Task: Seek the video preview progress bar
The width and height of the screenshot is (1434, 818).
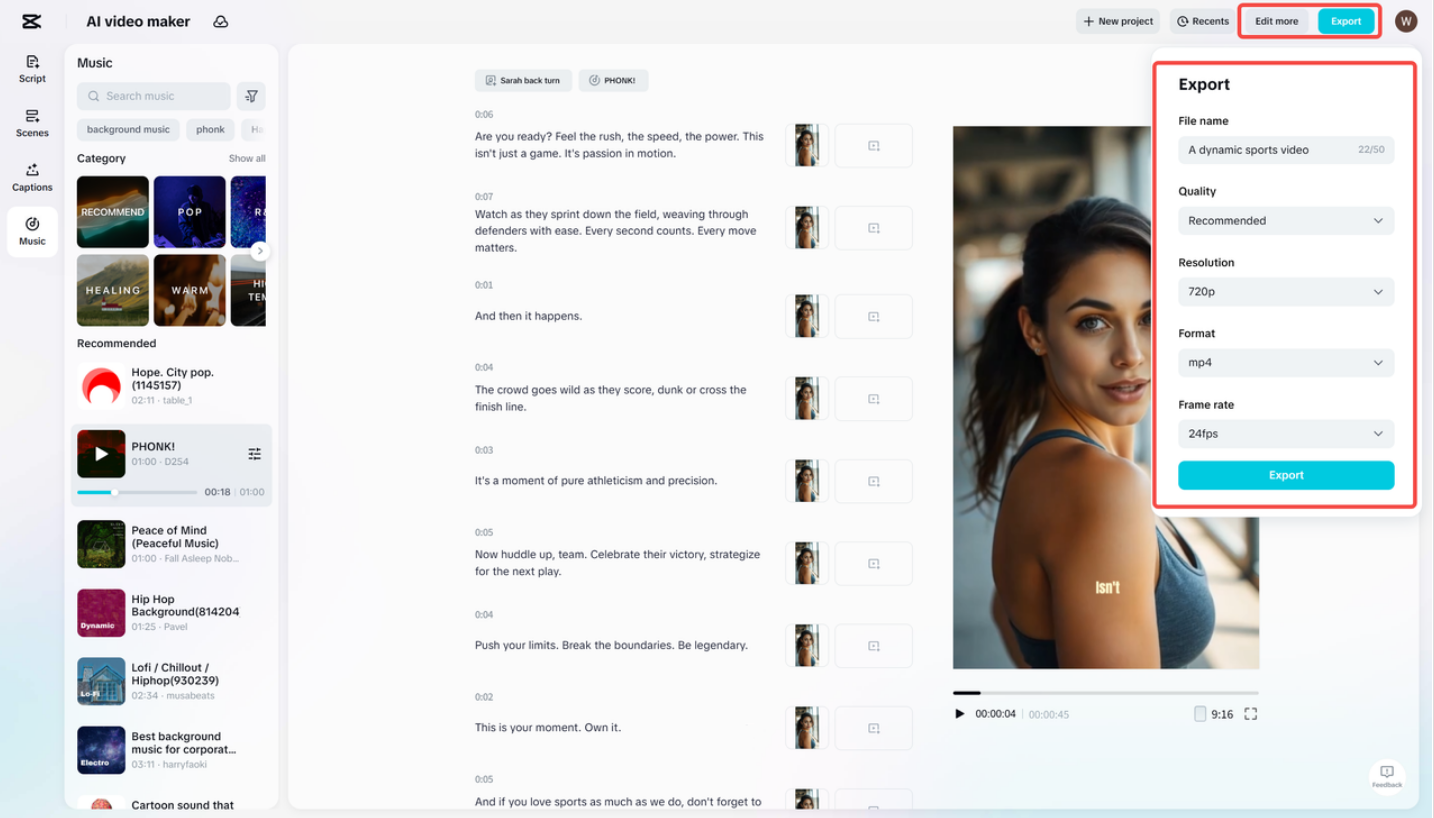Action: click(x=1106, y=692)
